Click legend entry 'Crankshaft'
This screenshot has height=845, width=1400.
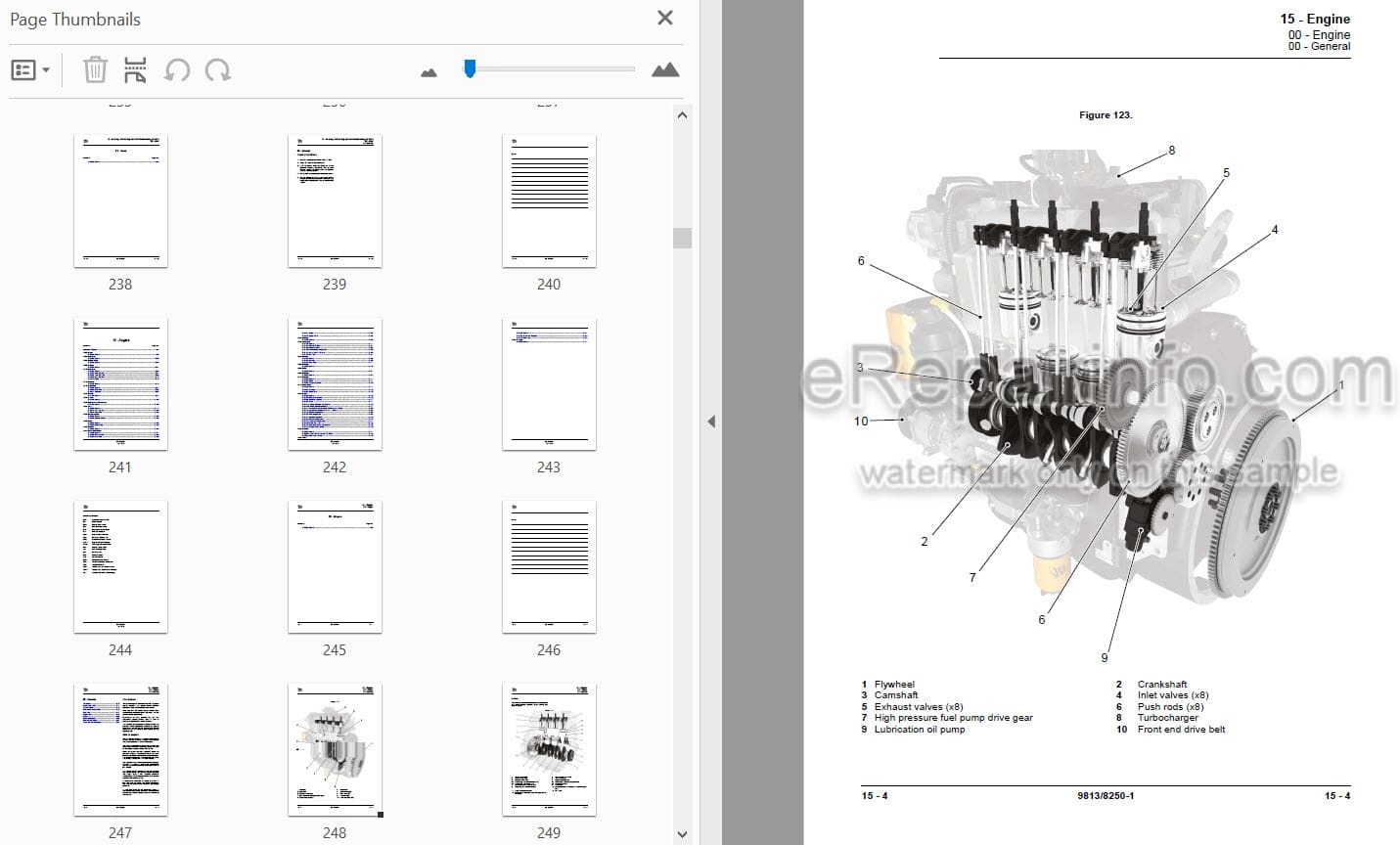[x=1162, y=685]
